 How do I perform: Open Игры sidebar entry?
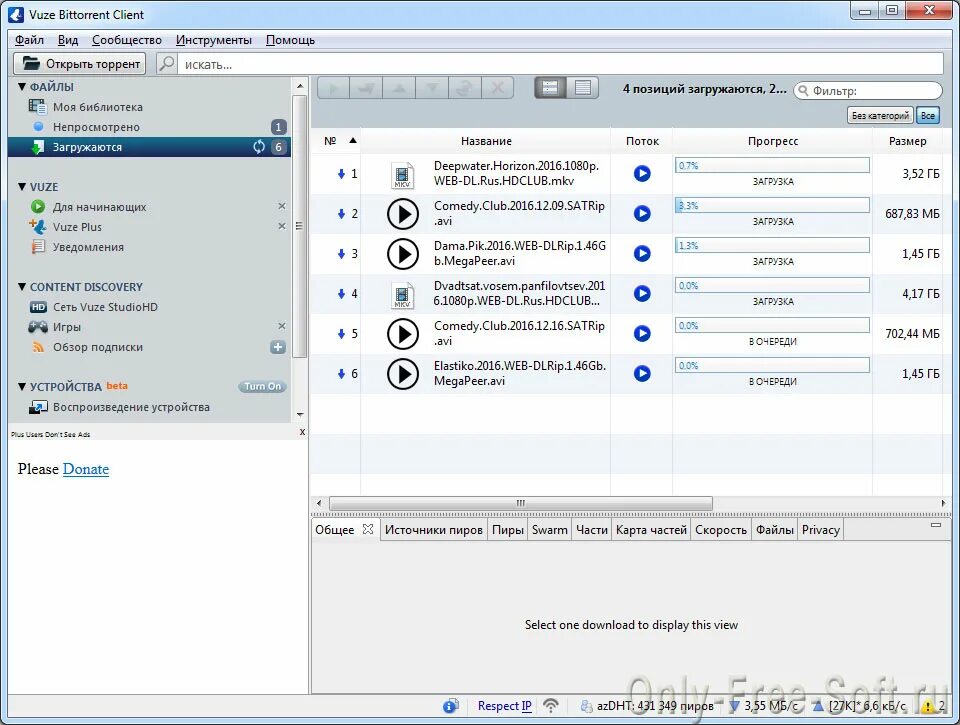149,327
